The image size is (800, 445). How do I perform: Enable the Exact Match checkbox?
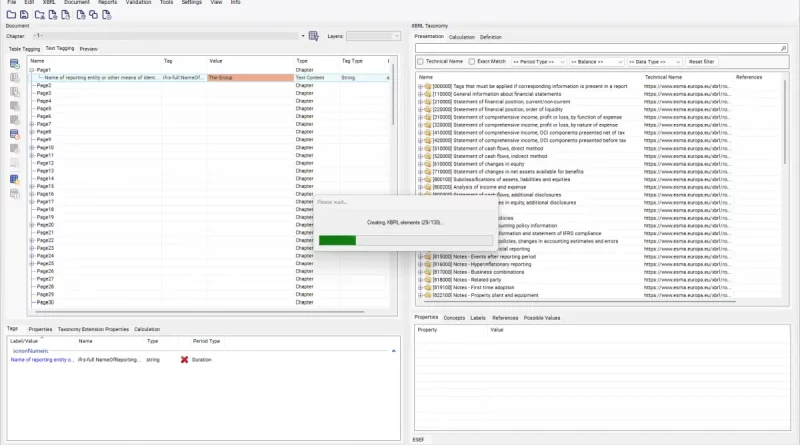(472, 61)
